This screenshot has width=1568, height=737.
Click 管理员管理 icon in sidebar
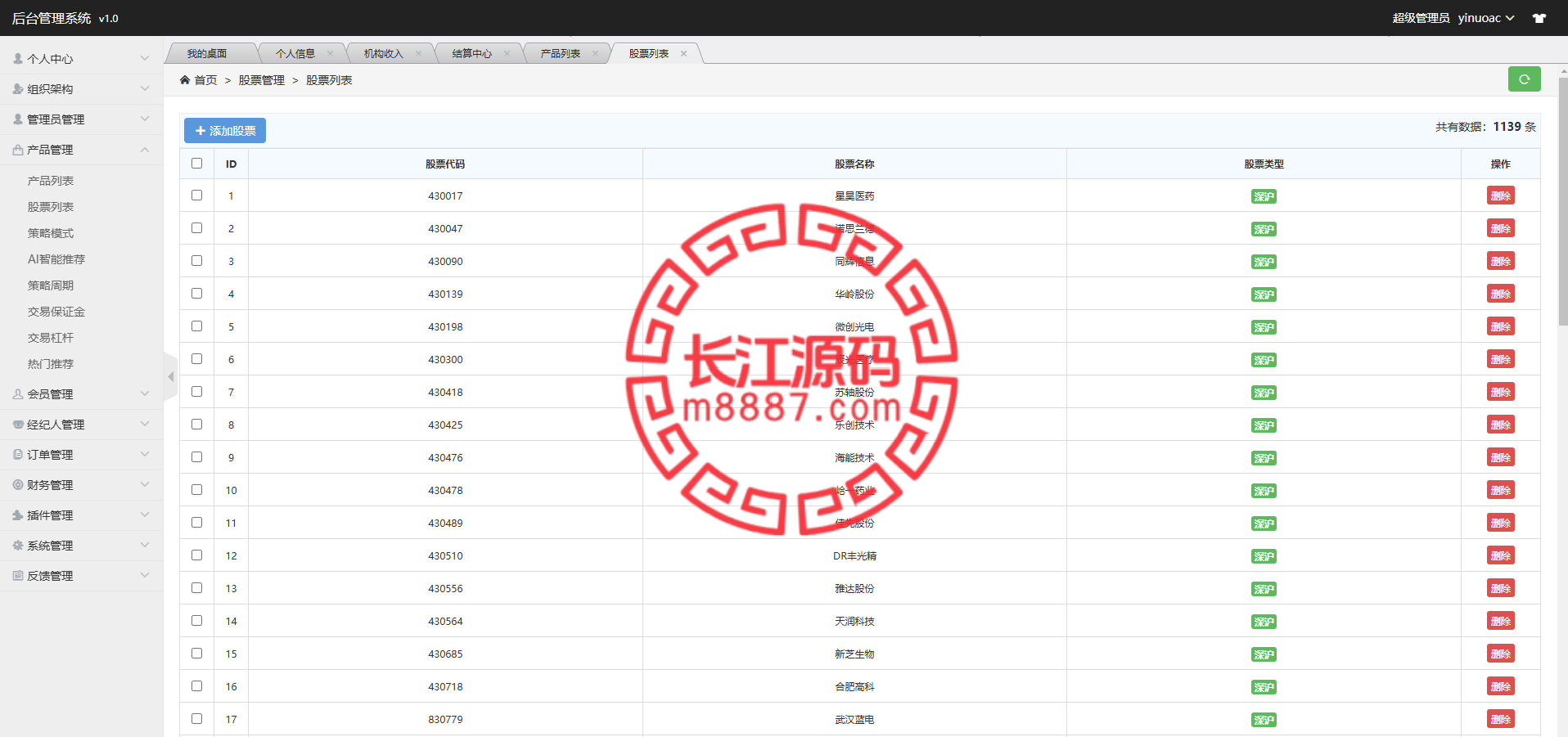click(18, 119)
